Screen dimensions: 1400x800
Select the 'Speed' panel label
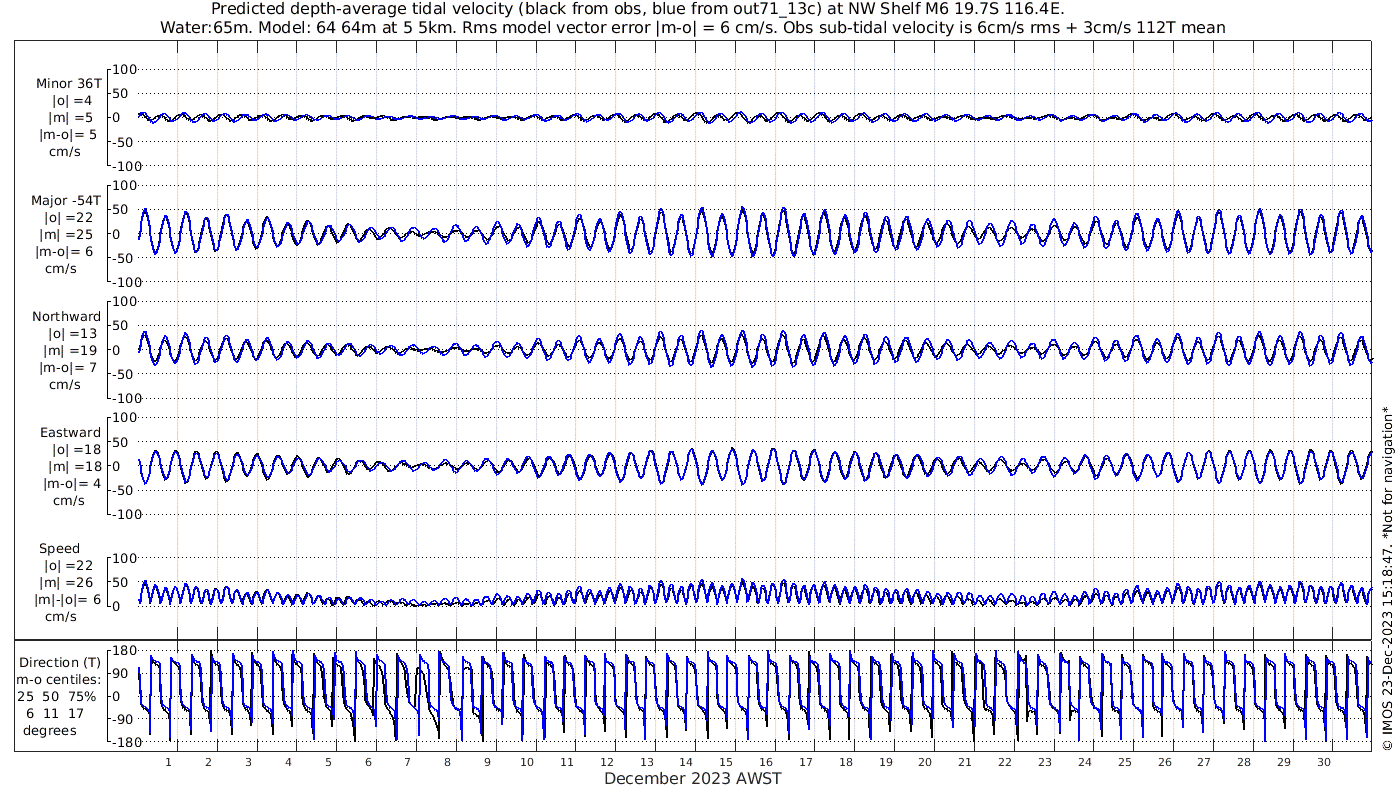pyautogui.click(x=60, y=549)
